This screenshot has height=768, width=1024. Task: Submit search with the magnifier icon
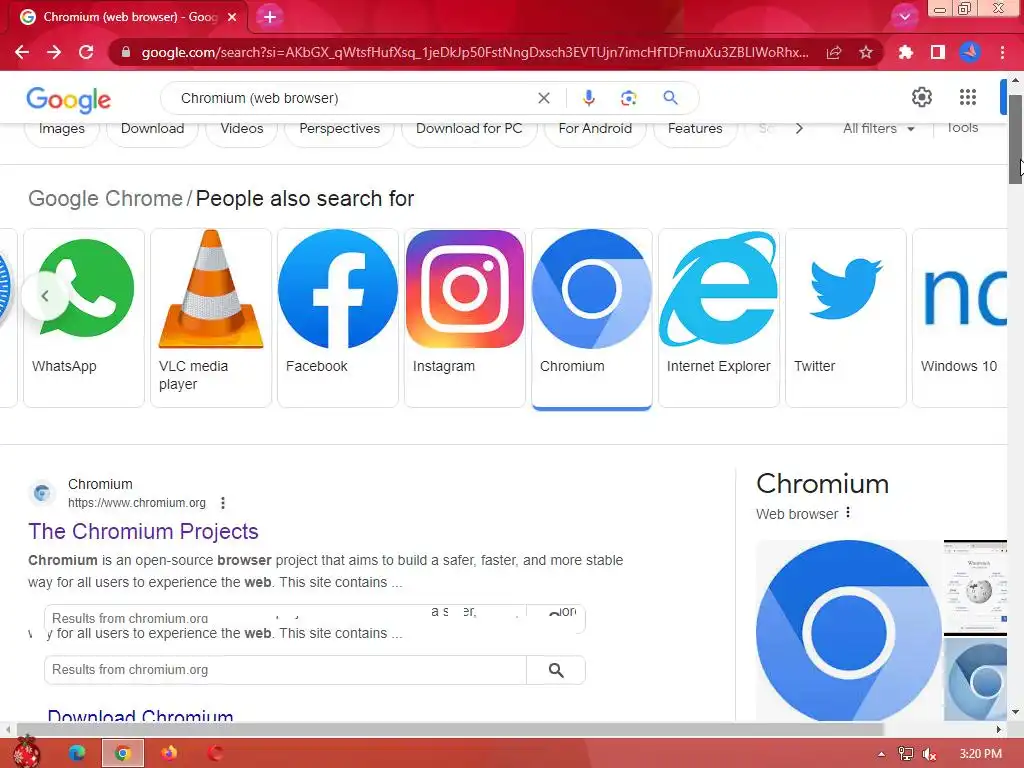[x=670, y=98]
